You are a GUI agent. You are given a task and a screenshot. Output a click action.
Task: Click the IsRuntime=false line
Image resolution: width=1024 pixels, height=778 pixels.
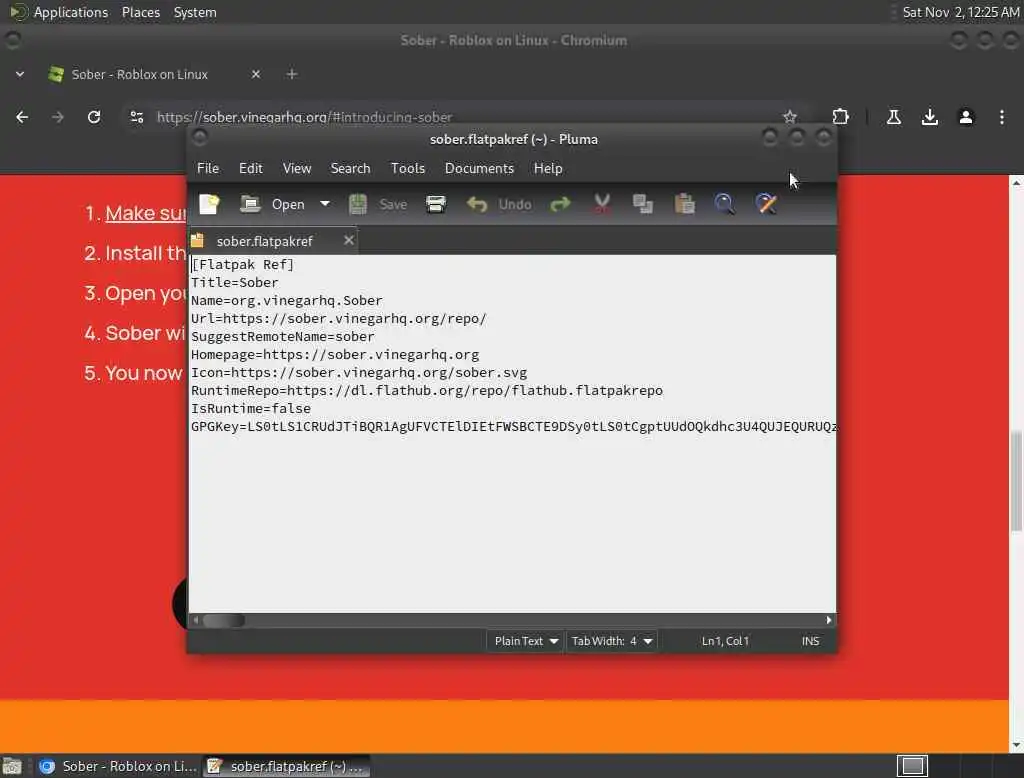click(251, 408)
